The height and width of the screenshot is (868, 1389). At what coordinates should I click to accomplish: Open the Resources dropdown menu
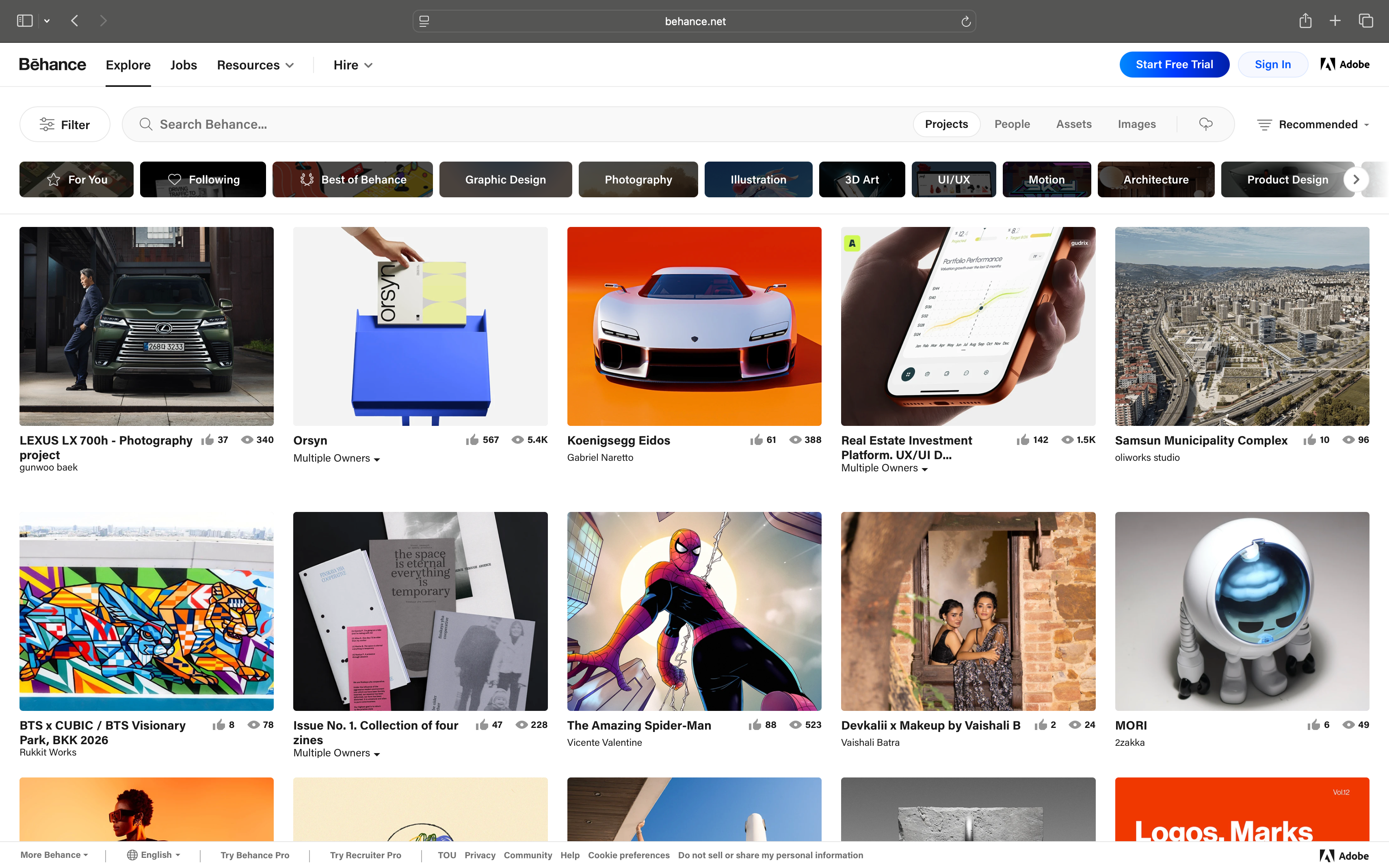coord(255,65)
